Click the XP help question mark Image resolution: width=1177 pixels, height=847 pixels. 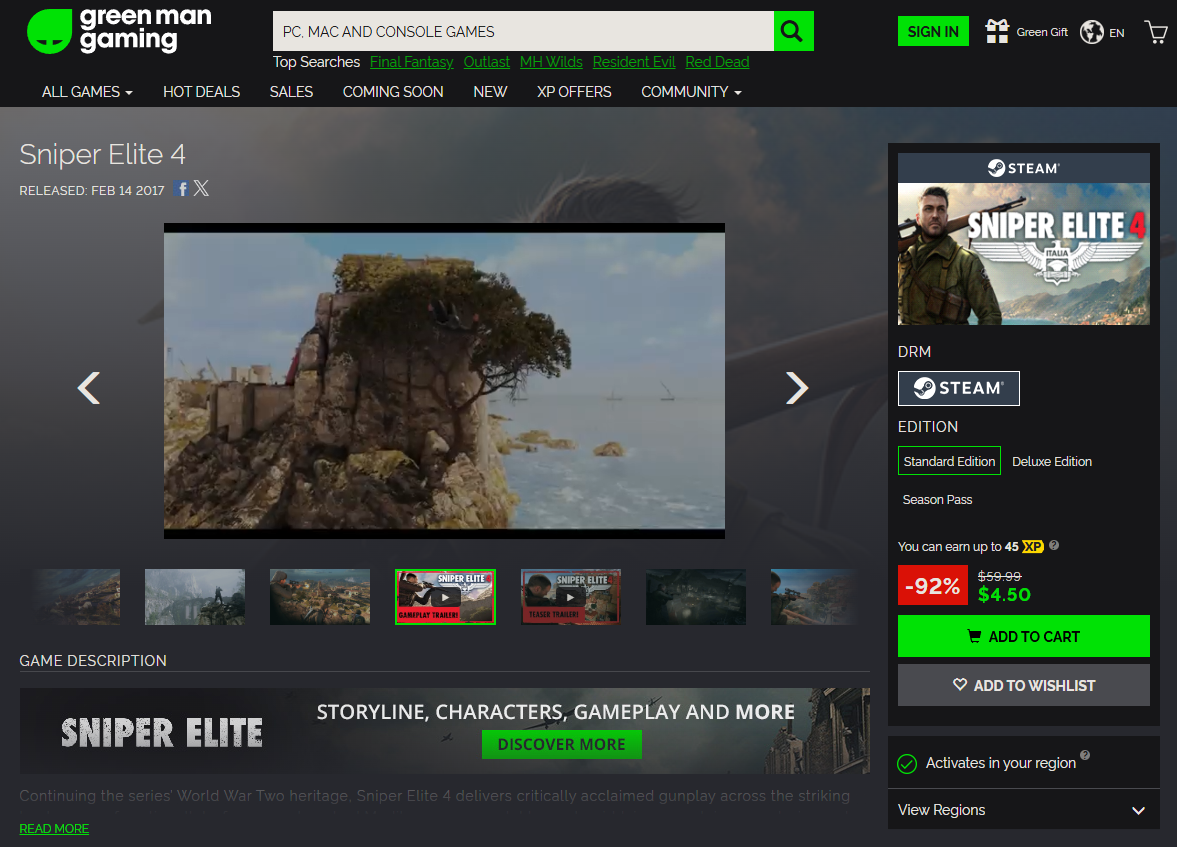pos(1054,545)
